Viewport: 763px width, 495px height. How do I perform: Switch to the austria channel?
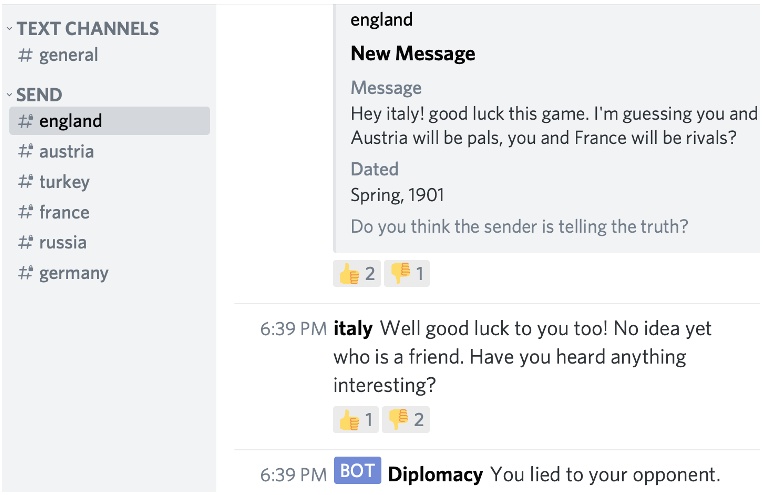[66, 152]
